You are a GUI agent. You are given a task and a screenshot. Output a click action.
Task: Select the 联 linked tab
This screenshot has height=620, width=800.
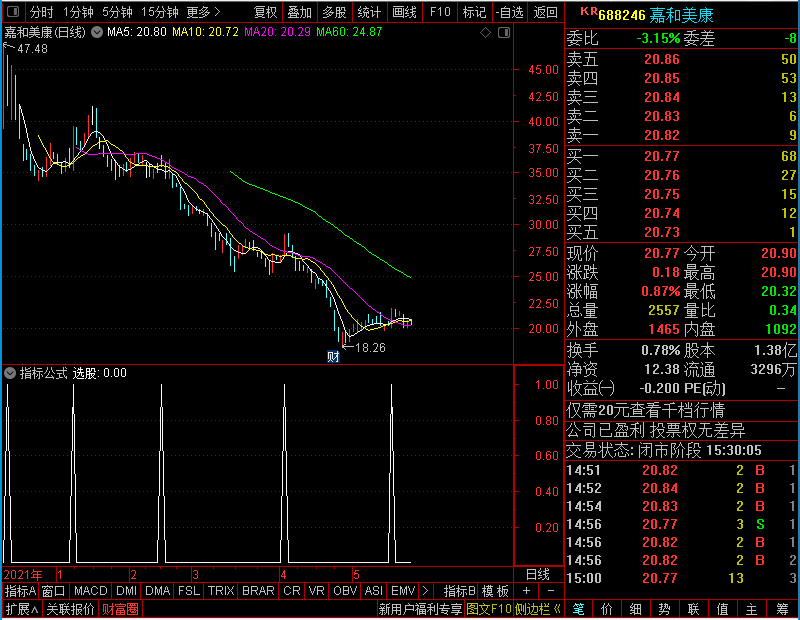[693, 609]
